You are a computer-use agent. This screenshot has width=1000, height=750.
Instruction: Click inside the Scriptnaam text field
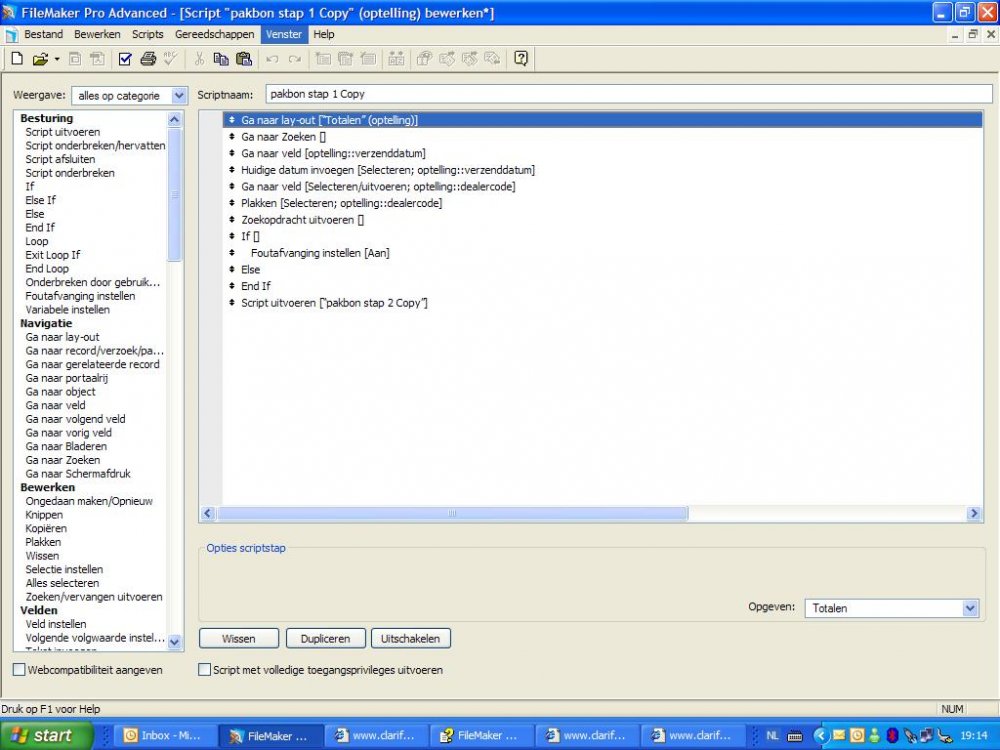450,94
